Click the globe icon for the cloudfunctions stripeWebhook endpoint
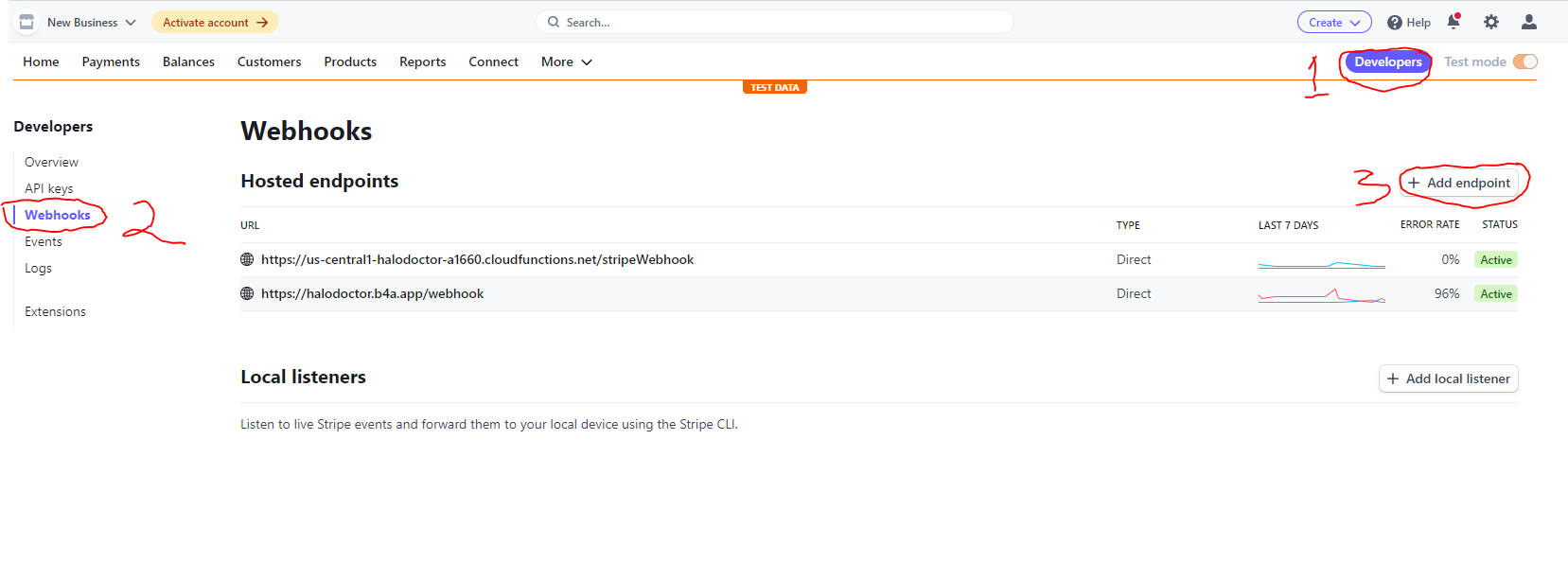This screenshot has height=581, width=1568. [247, 259]
